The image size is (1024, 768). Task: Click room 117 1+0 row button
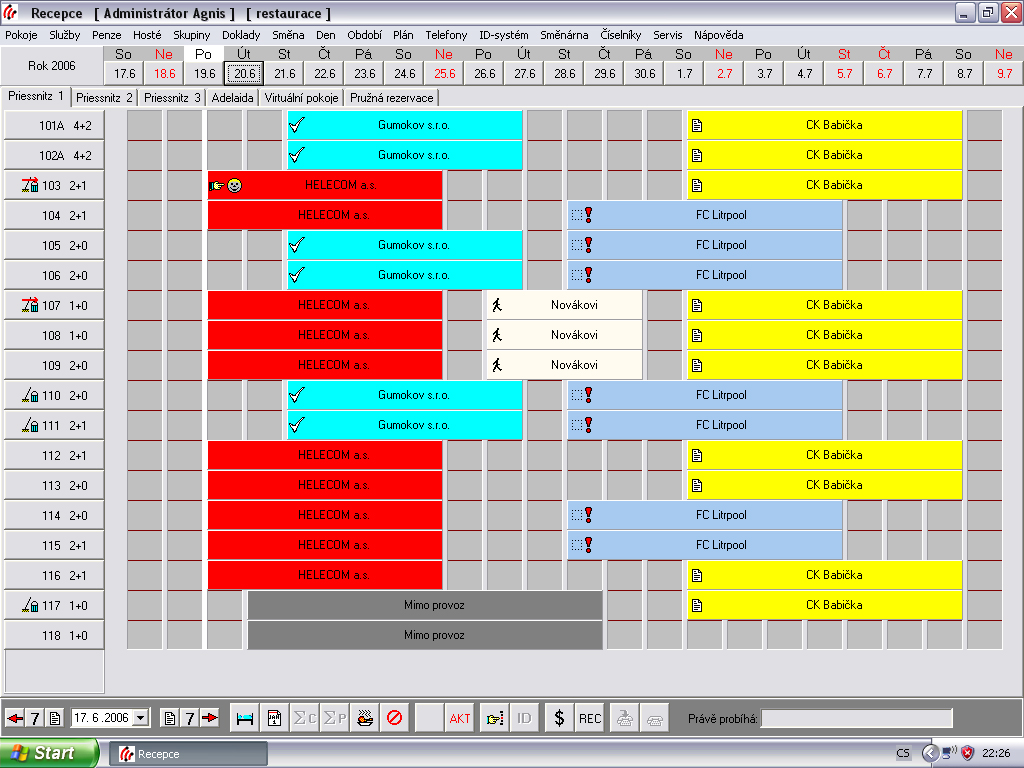click(55, 605)
